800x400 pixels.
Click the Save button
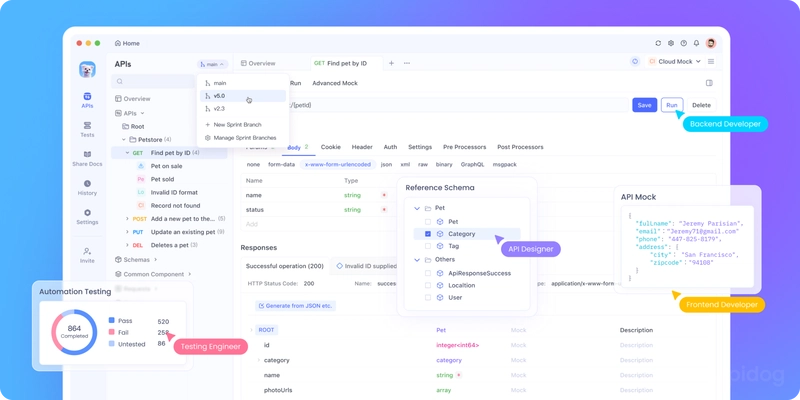(x=644, y=105)
